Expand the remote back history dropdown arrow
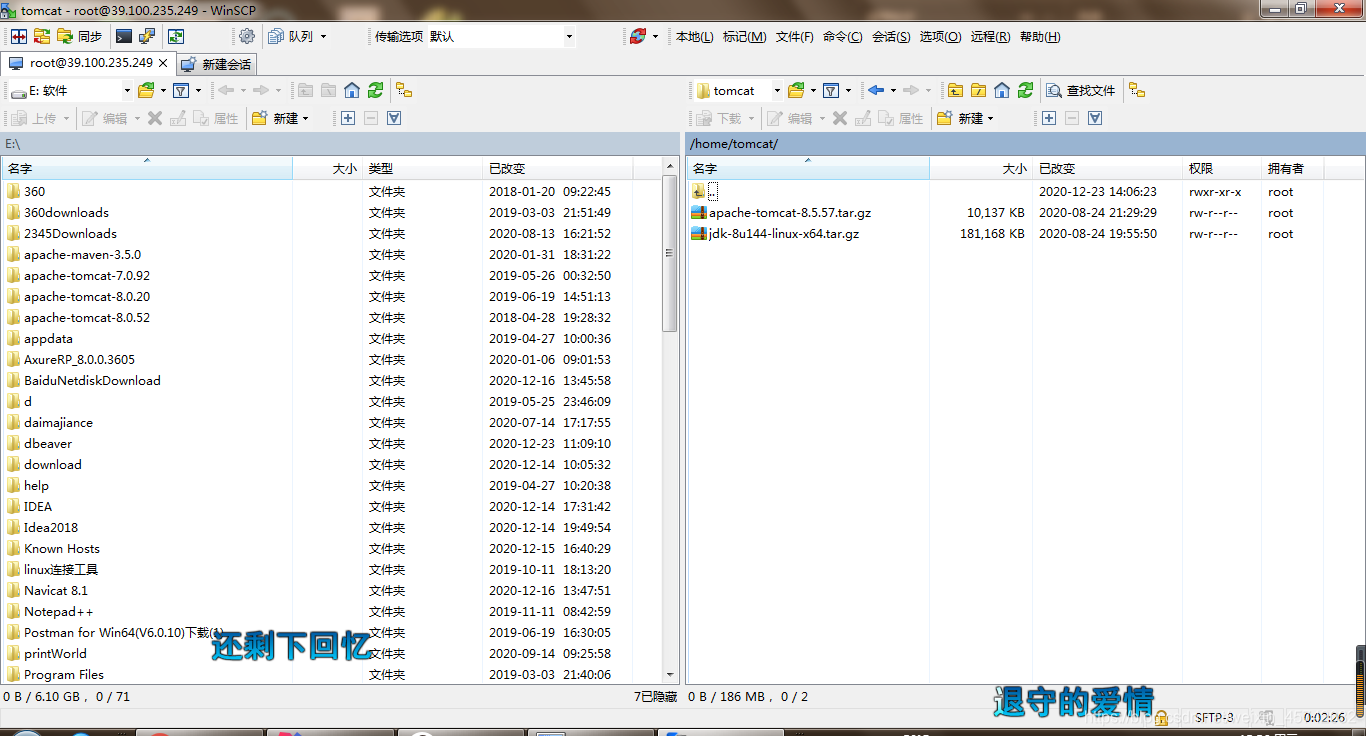This screenshot has height=736, width=1366. pyautogui.click(x=893, y=91)
